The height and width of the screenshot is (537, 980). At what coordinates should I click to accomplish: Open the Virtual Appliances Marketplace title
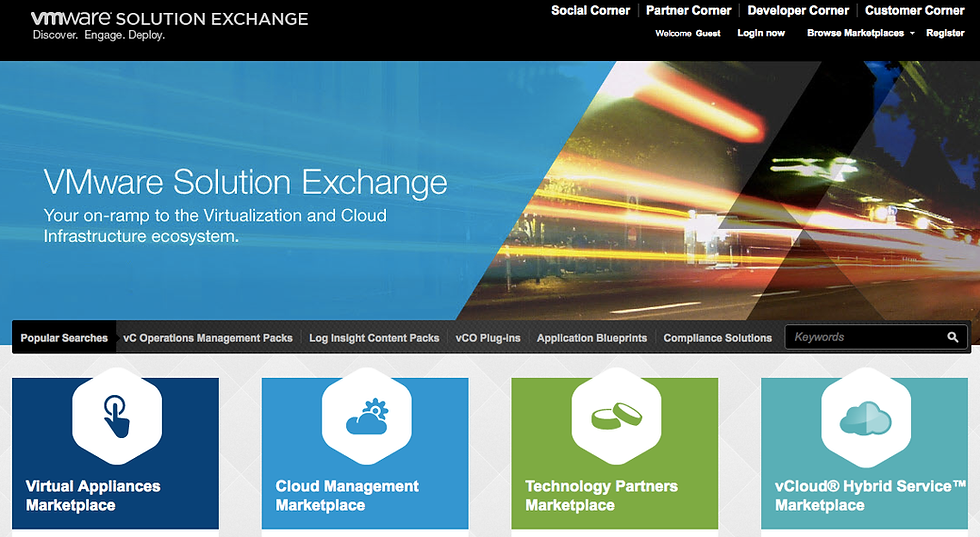pos(92,495)
